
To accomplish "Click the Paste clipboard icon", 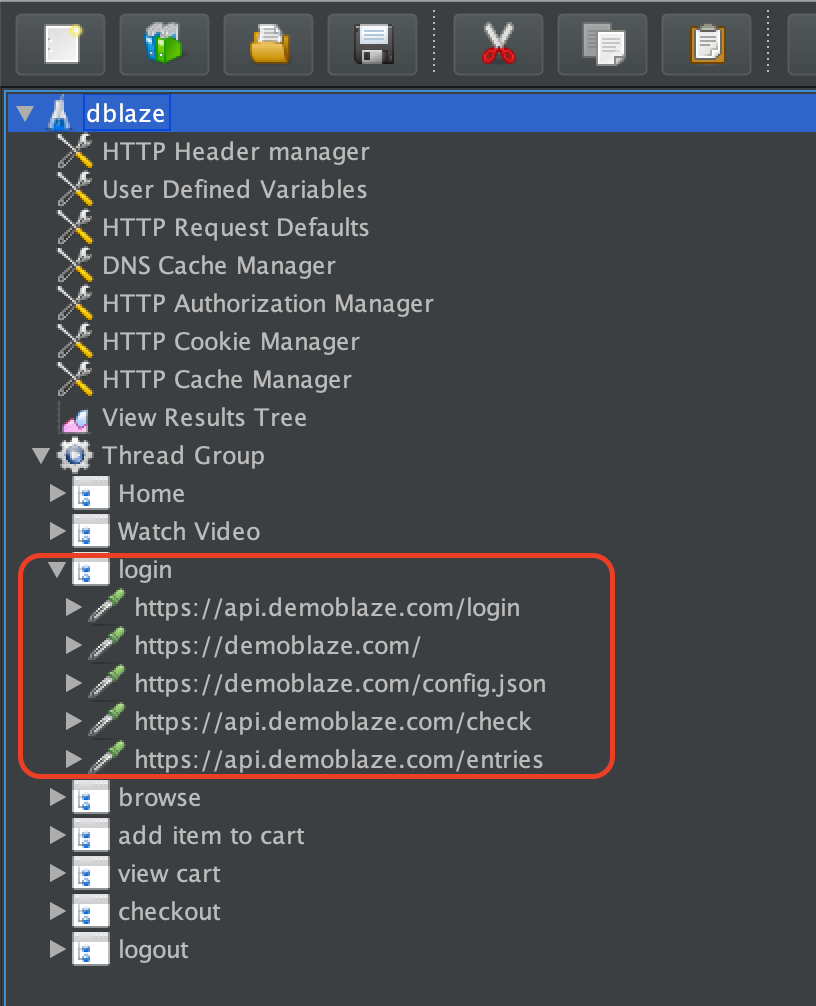I will click(706, 44).
